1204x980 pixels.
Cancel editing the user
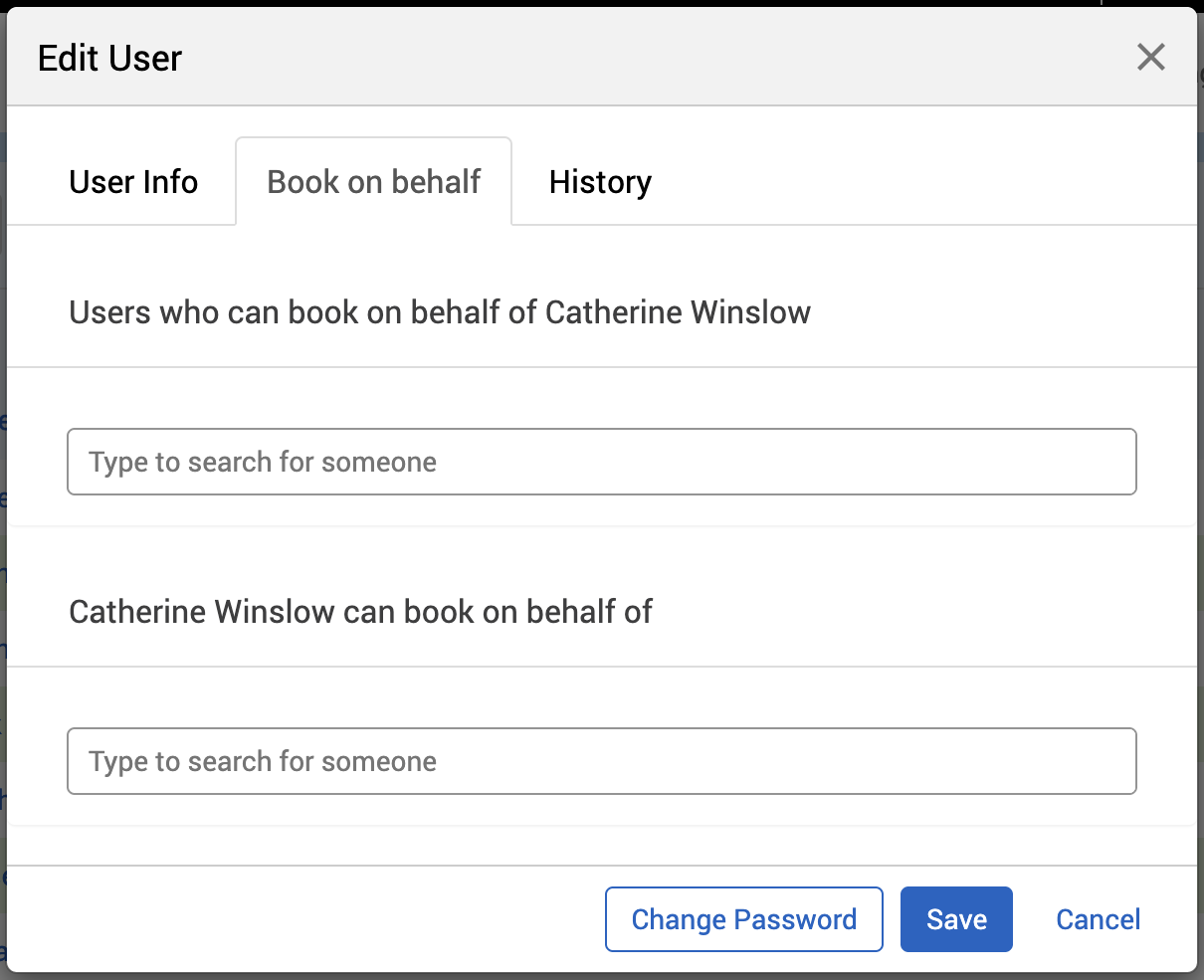tap(1099, 919)
